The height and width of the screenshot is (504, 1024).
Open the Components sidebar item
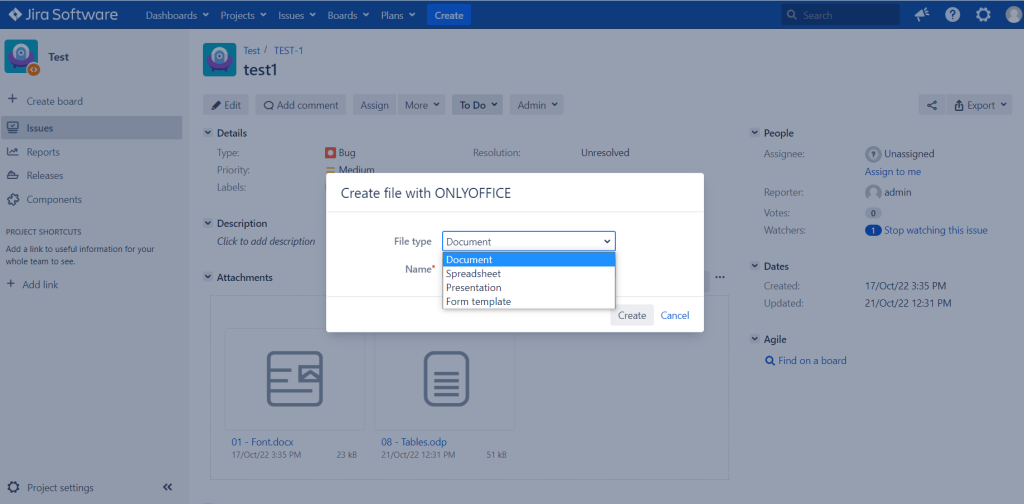(54, 199)
